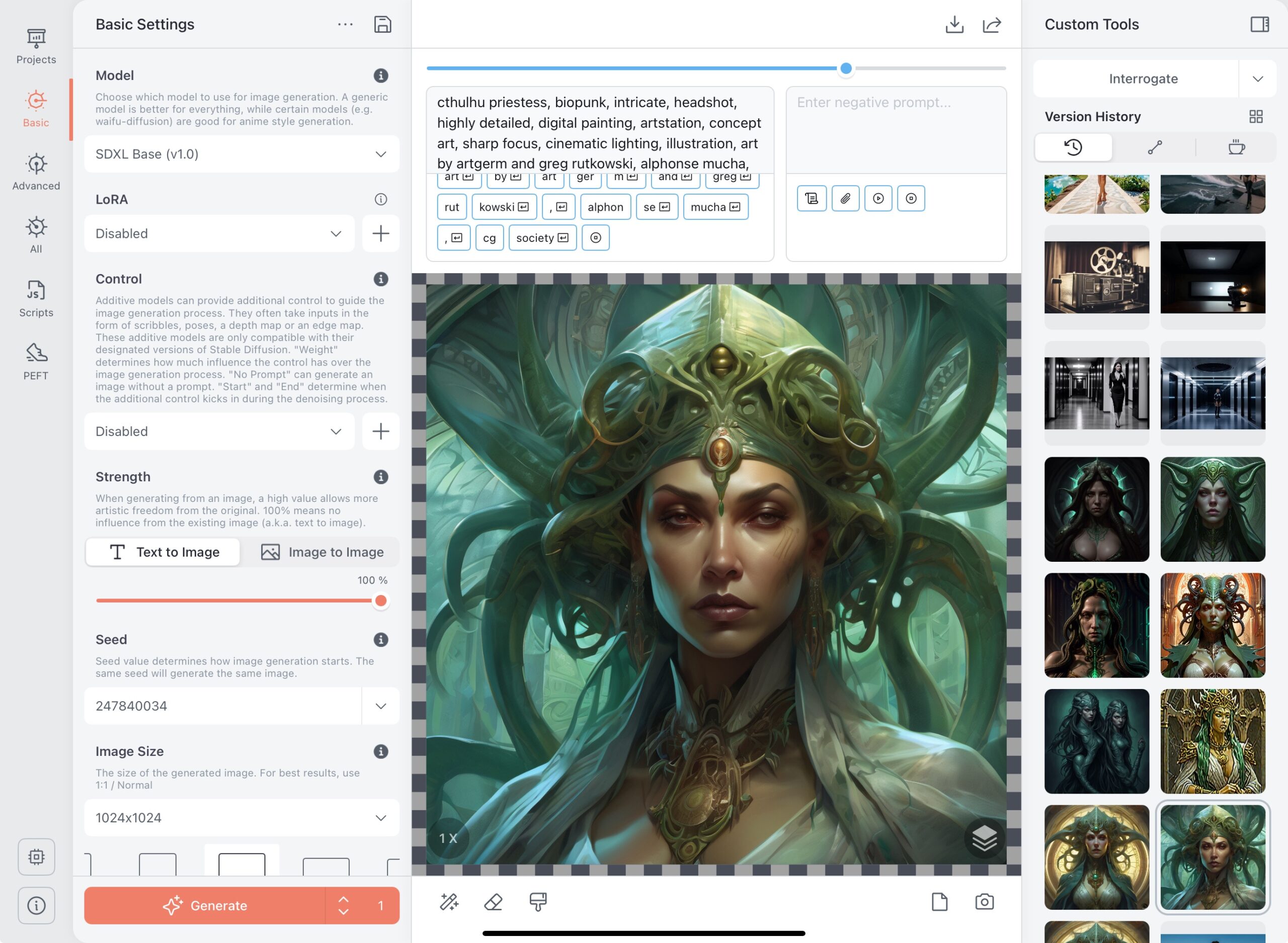The image size is (1288, 943).
Task: Open the 1024x1024 image size dropdown
Action: point(242,818)
